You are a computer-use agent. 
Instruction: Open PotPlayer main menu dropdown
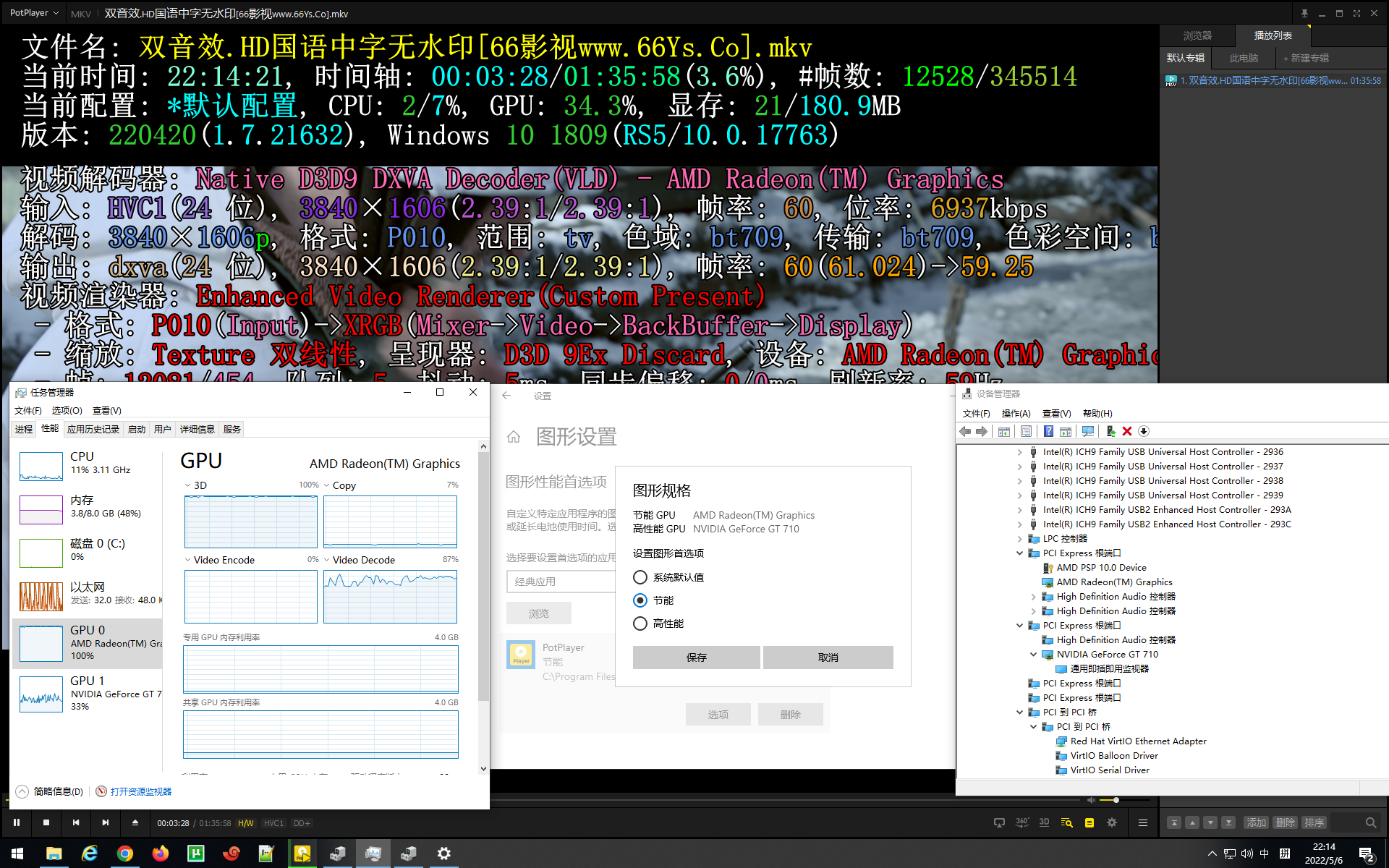(x=34, y=13)
